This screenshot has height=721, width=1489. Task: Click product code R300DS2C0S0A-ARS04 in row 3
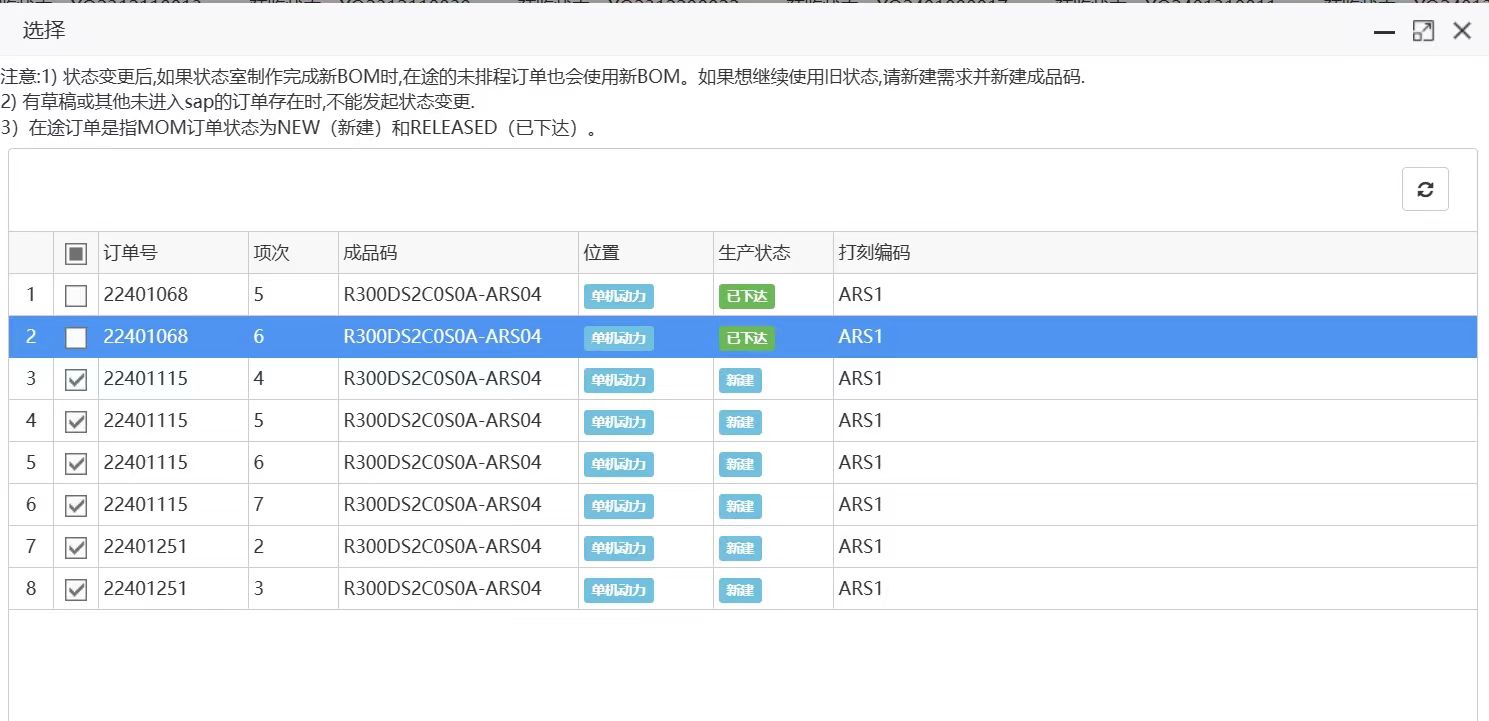pos(442,379)
